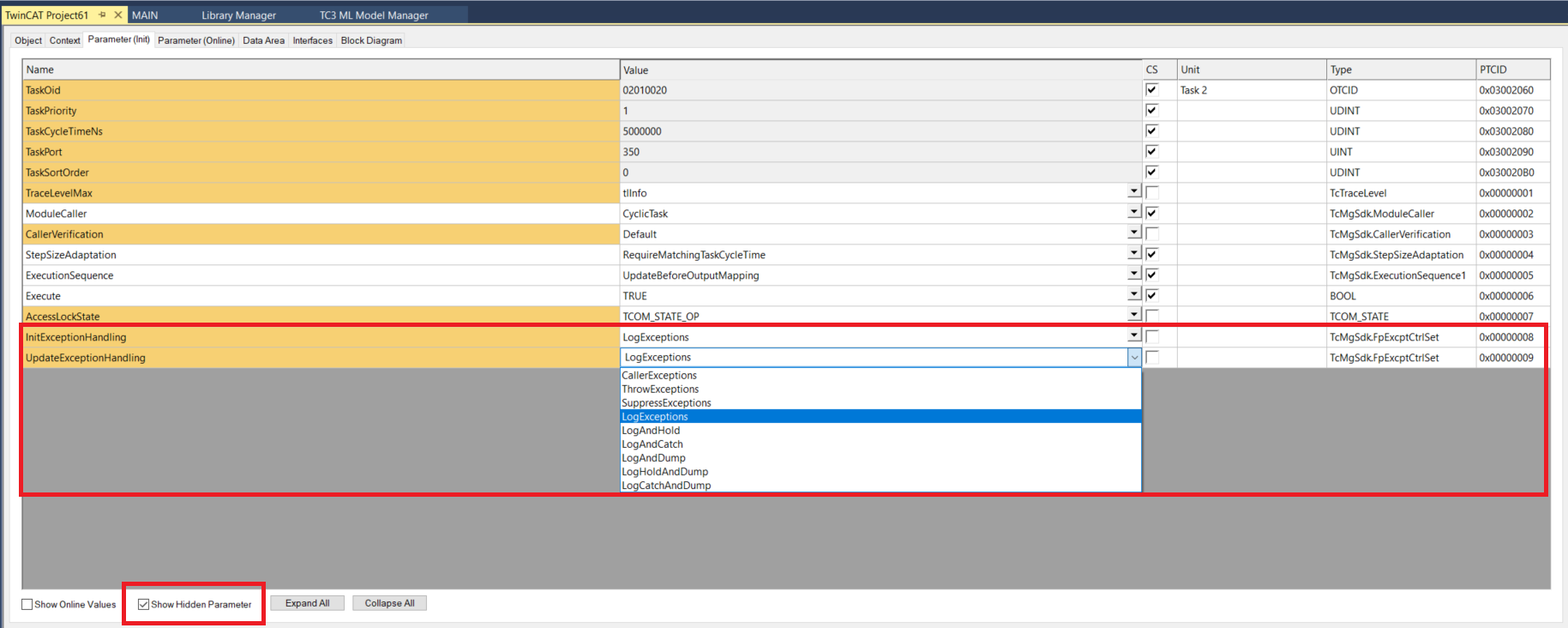Screen dimensions: 1568x628
Task: Toggle the CS checkbox for ModuleCaller
Action: 1151,213
